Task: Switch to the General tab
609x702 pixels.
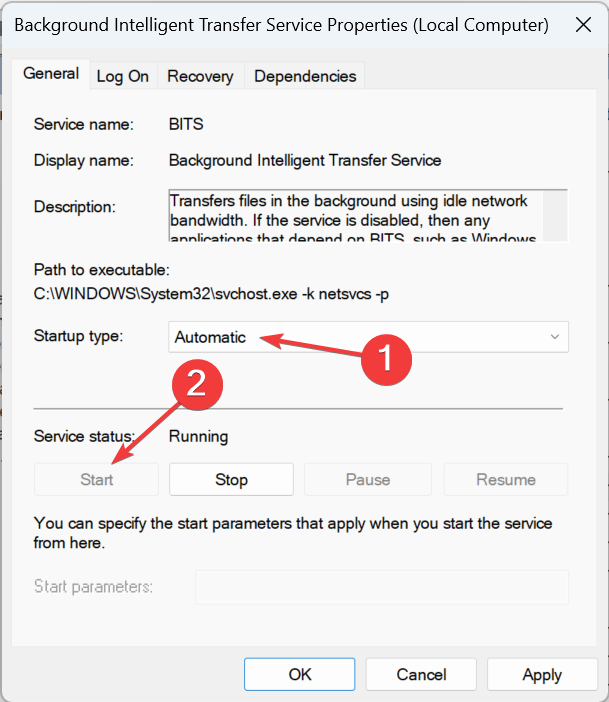Action: click(51, 74)
